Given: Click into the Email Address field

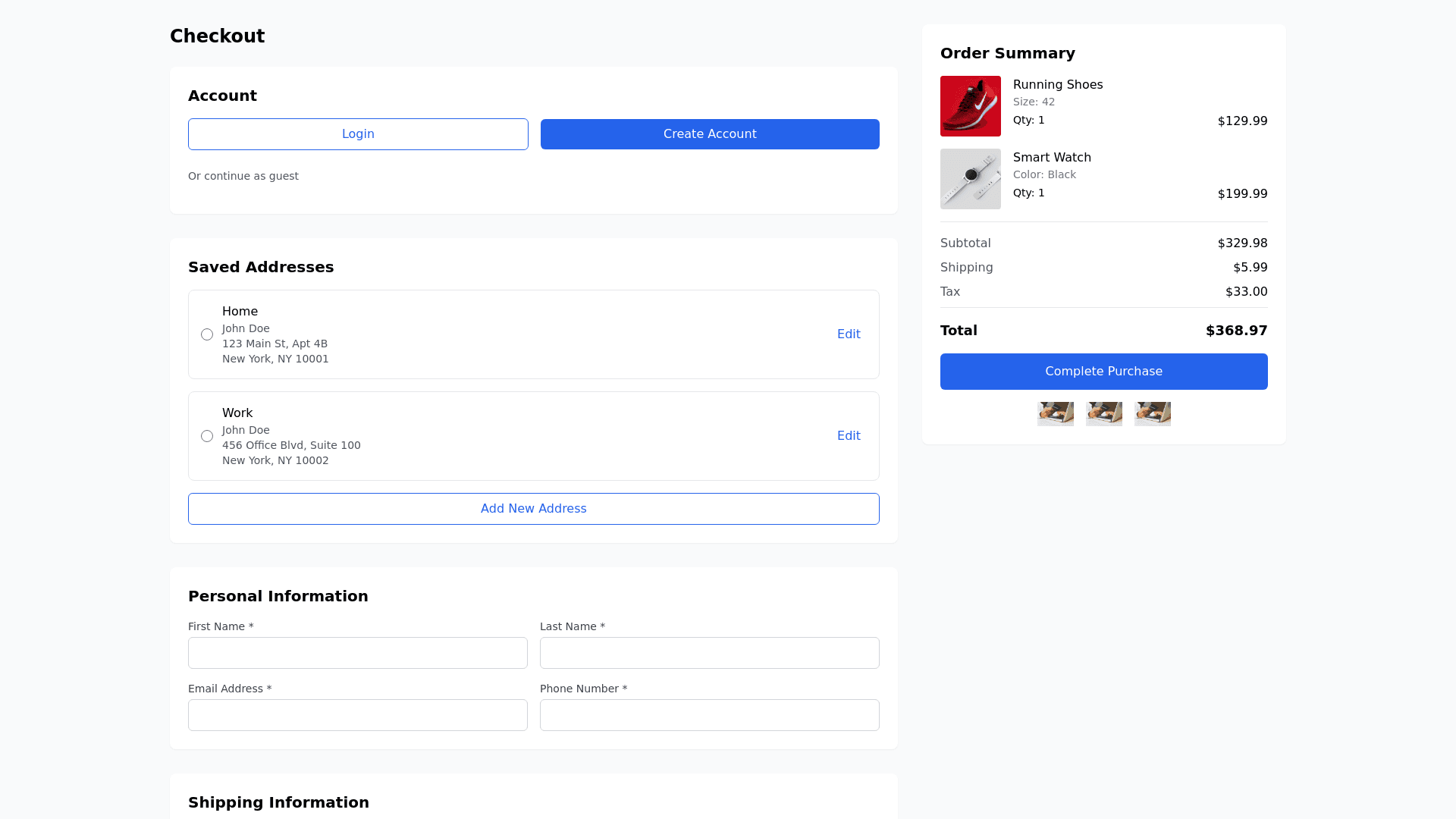Looking at the screenshot, I should coord(357,715).
